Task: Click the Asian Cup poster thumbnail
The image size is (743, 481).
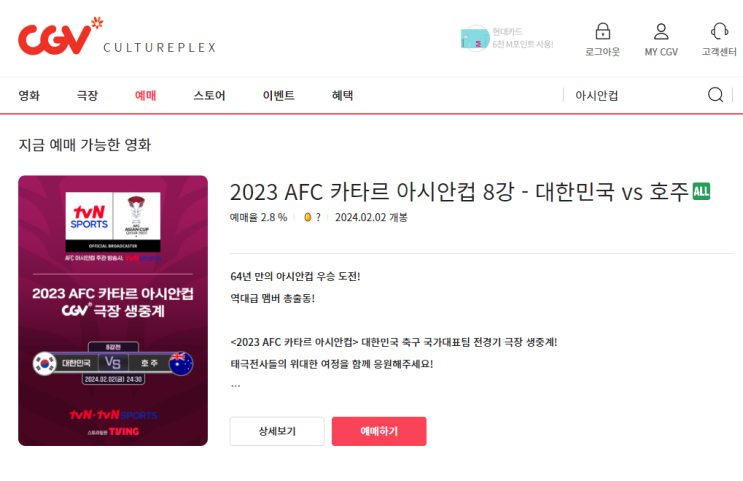Action: click(x=113, y=310)
